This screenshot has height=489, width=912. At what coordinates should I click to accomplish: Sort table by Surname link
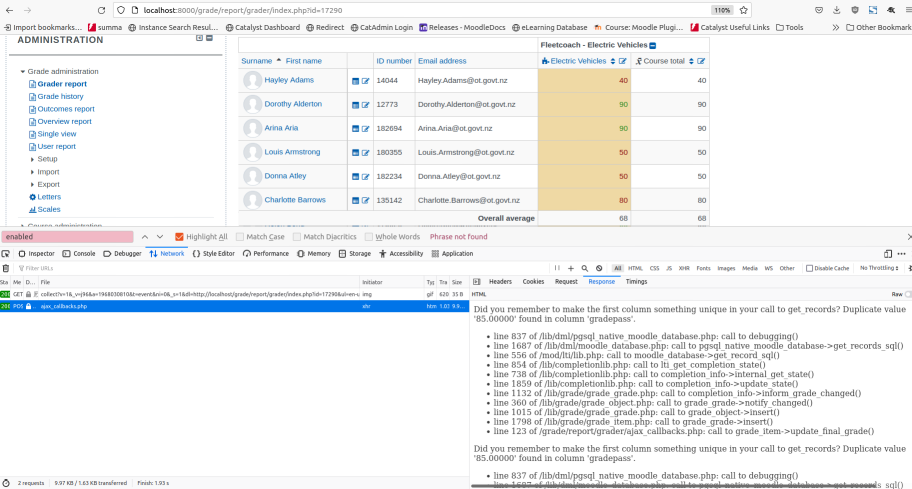256,61
